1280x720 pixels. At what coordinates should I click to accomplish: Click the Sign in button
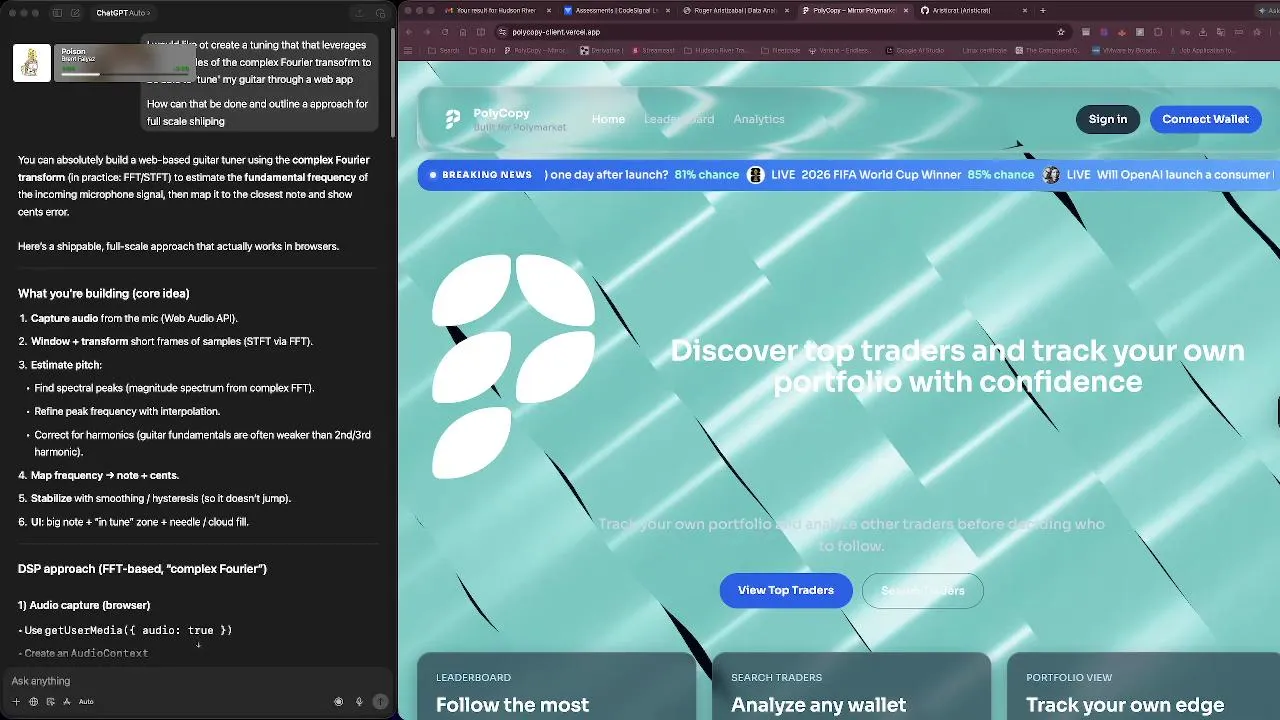point(1108,119)
